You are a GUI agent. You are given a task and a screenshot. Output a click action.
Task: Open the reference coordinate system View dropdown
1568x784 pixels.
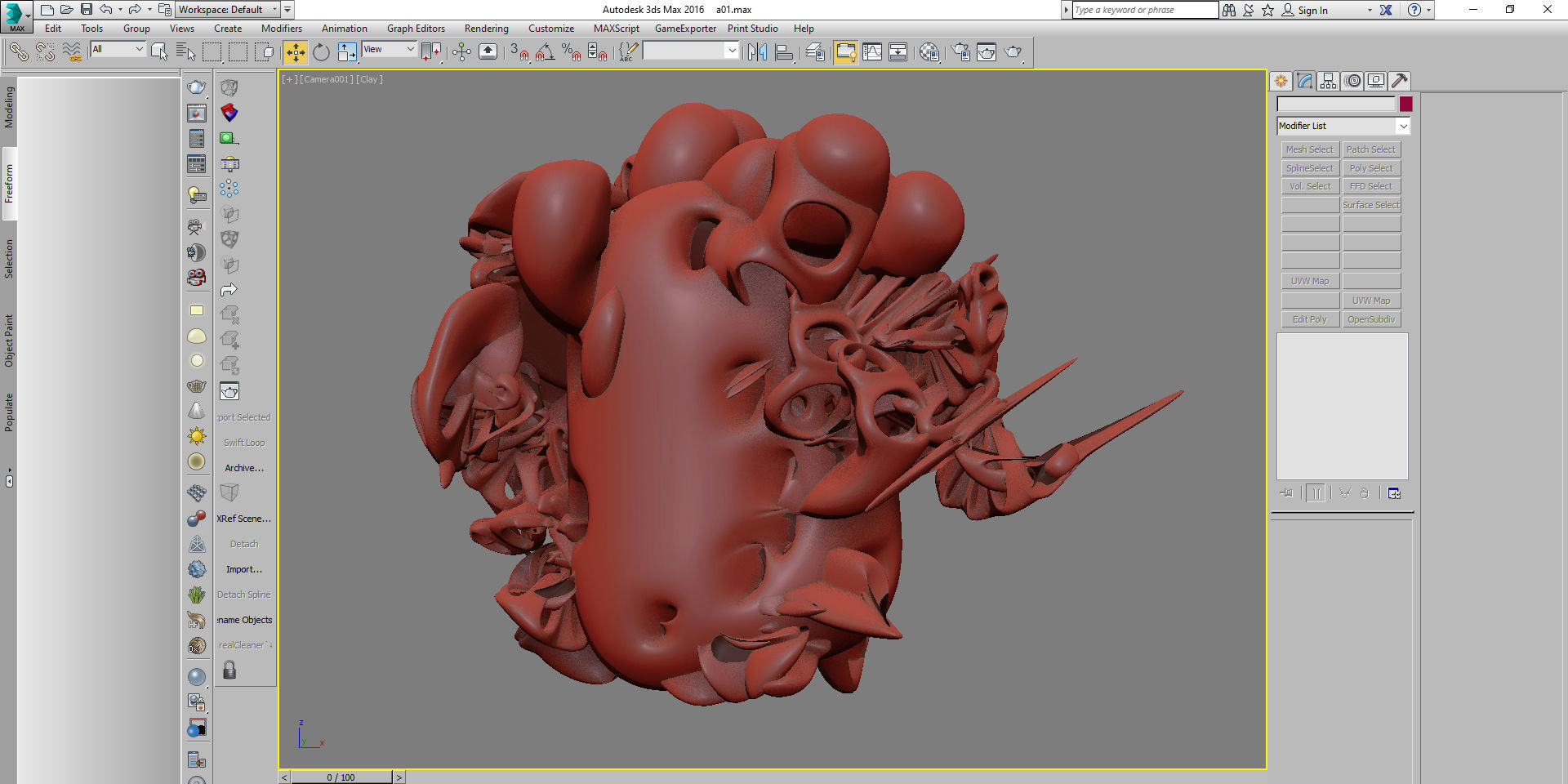[389, 49]
